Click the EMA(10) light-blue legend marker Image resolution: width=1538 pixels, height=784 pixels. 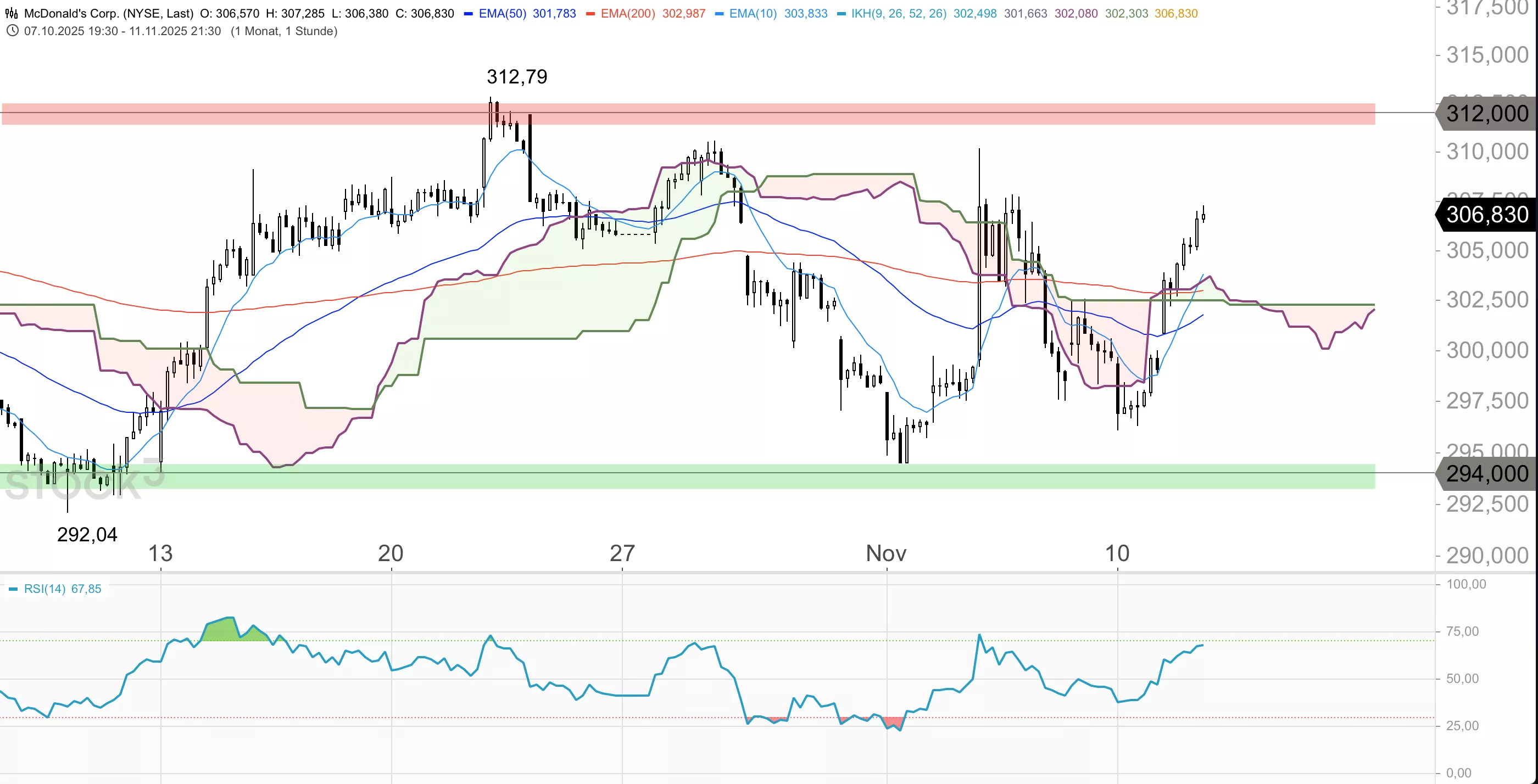[719, 14]
